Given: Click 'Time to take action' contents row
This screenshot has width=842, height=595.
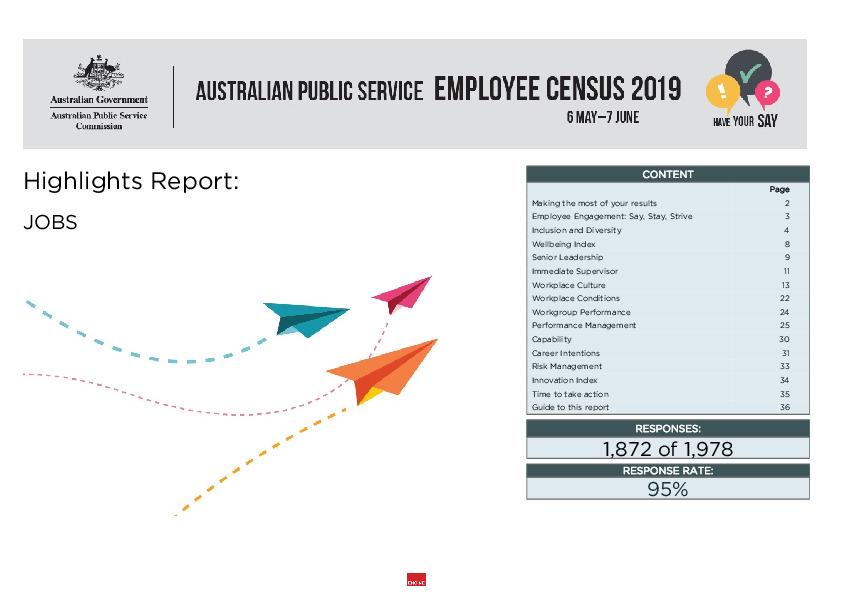Looking at the screenshot, I should coord(667,394).
